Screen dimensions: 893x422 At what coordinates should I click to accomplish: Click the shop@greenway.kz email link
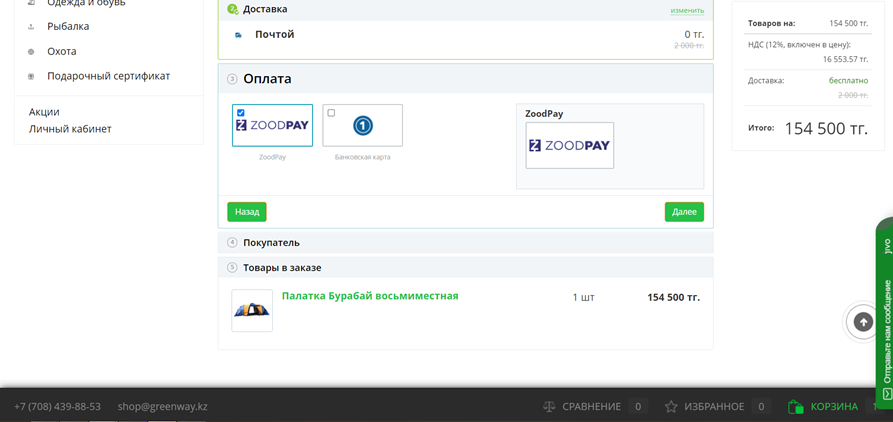tap(162, 407)
